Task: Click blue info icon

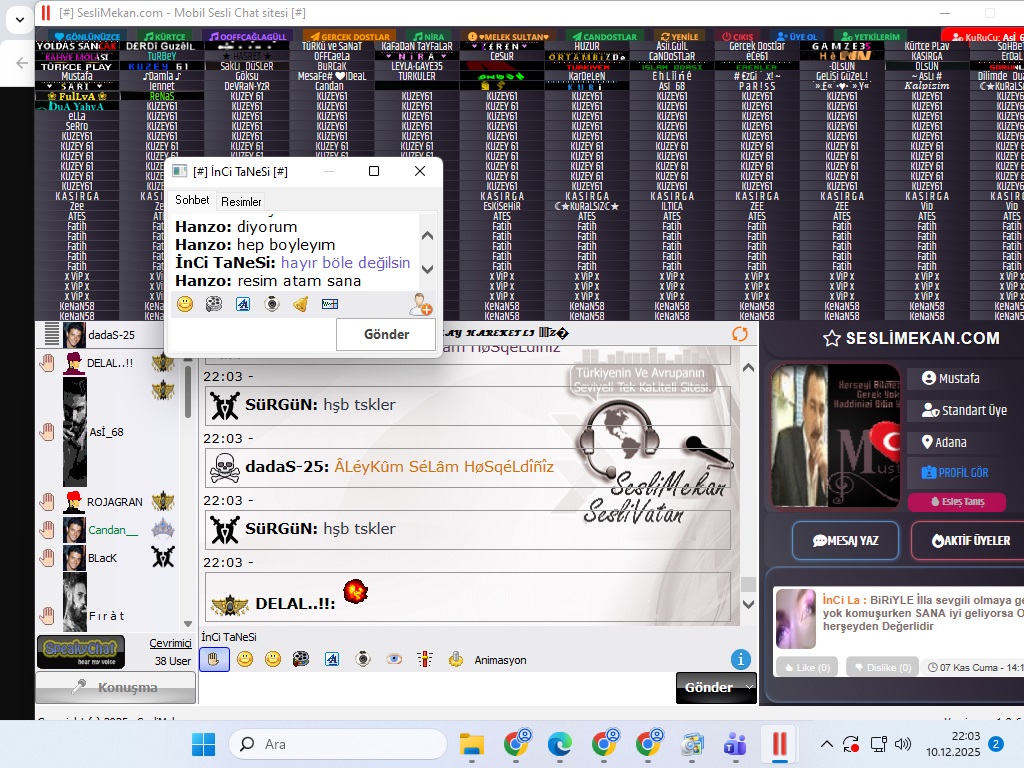Action: [x=741, y=660]
